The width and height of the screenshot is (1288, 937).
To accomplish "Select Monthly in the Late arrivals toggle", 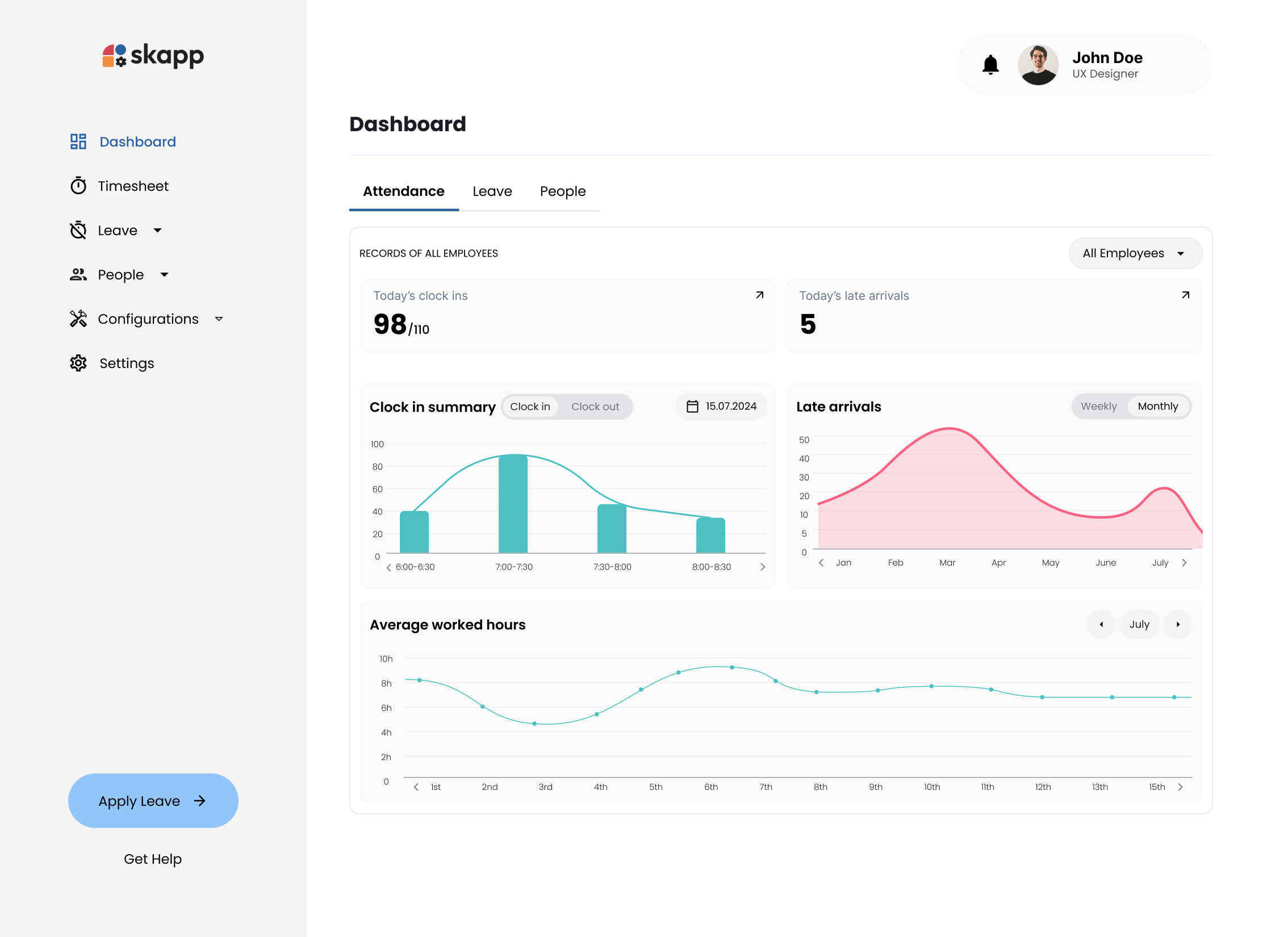I will pos(1158,406).
